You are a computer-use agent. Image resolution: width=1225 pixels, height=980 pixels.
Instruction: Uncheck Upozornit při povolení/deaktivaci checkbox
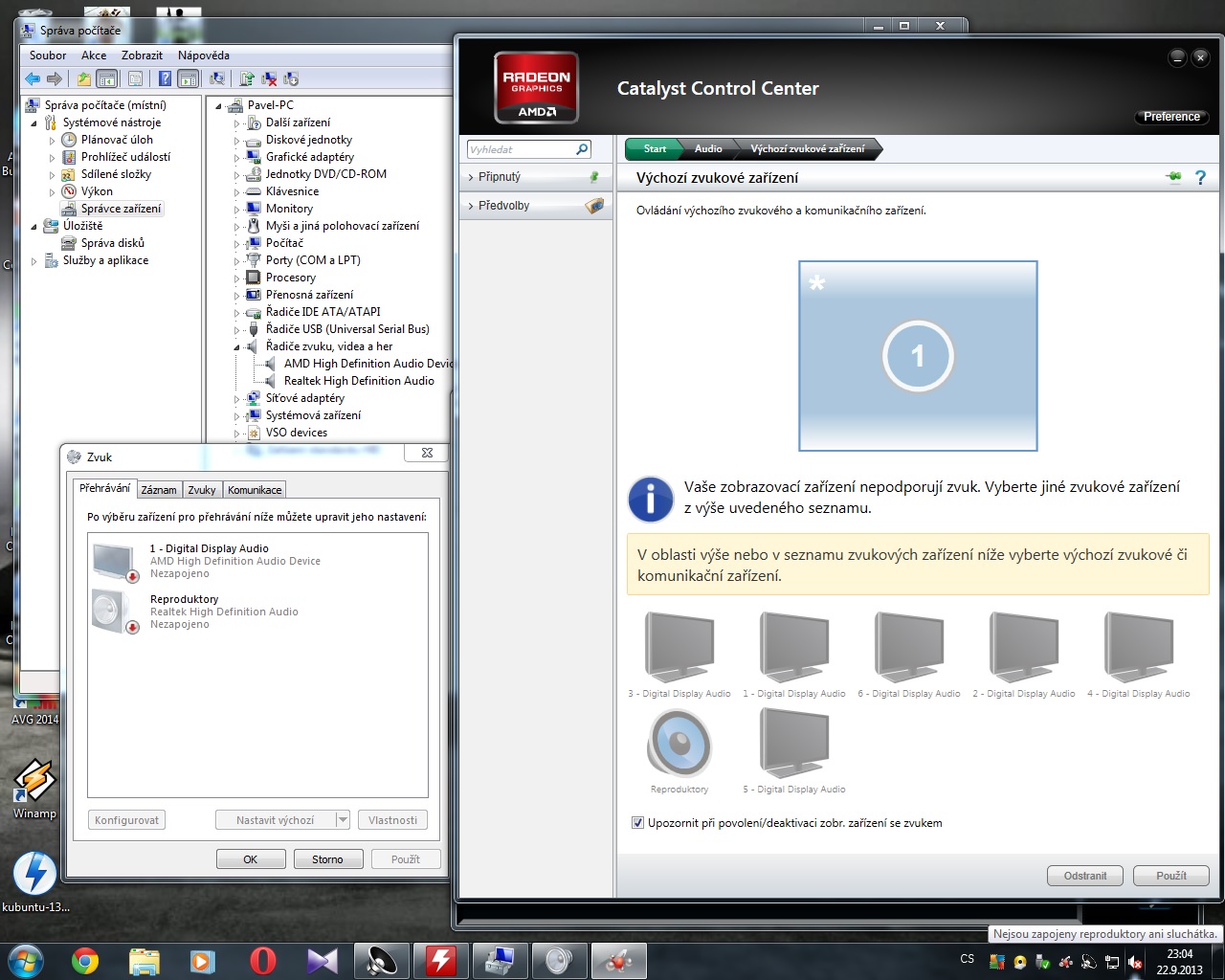637,823
